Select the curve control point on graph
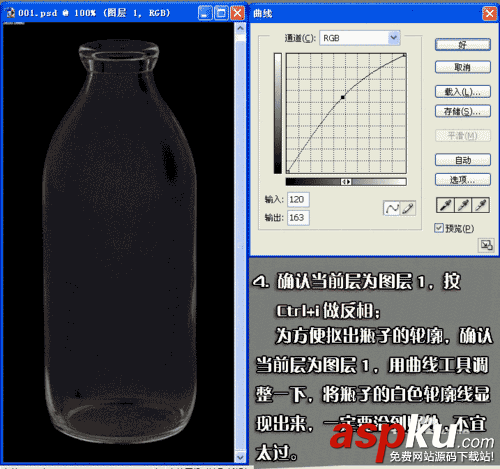Screen dimensions: 500x469 (x=343, y=97)
